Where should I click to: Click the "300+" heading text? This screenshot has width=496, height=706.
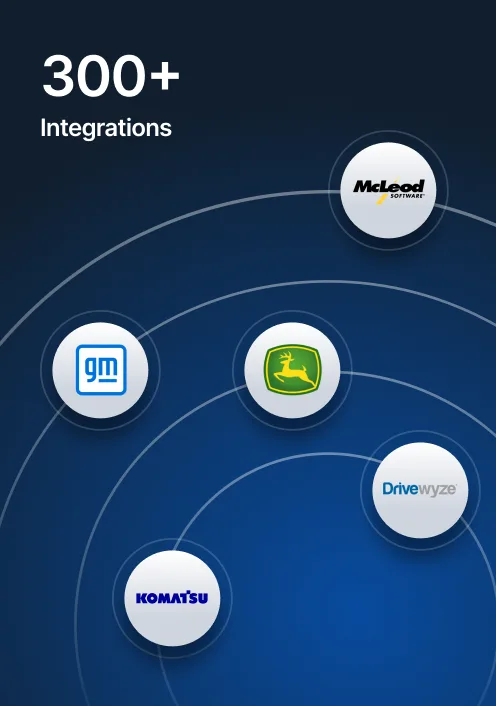coord(111,76)
